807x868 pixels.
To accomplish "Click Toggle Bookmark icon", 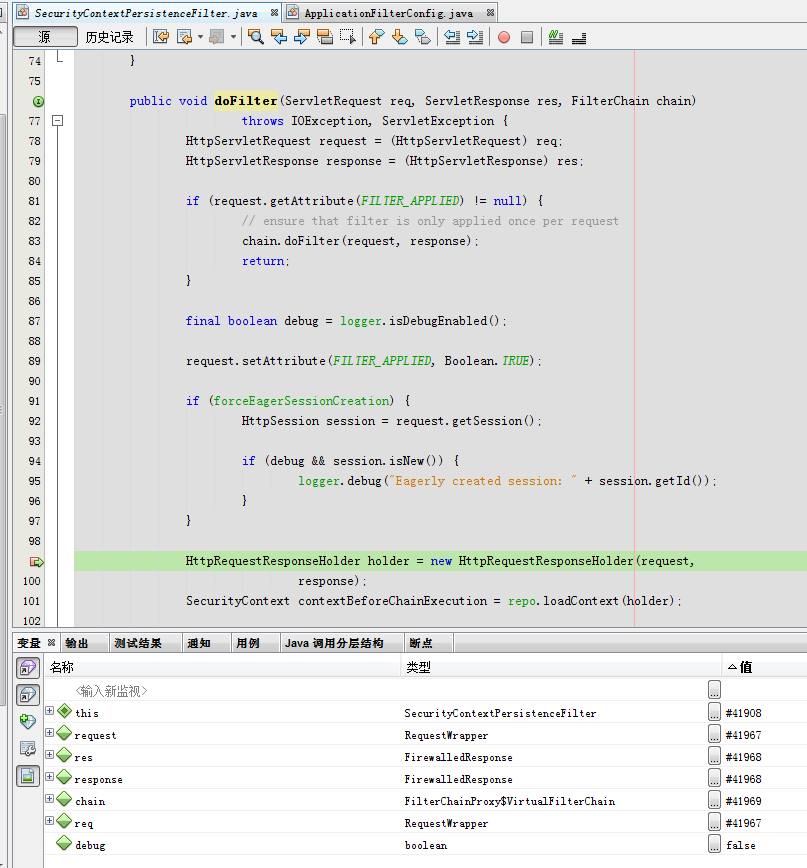I will tap(423, 37).
